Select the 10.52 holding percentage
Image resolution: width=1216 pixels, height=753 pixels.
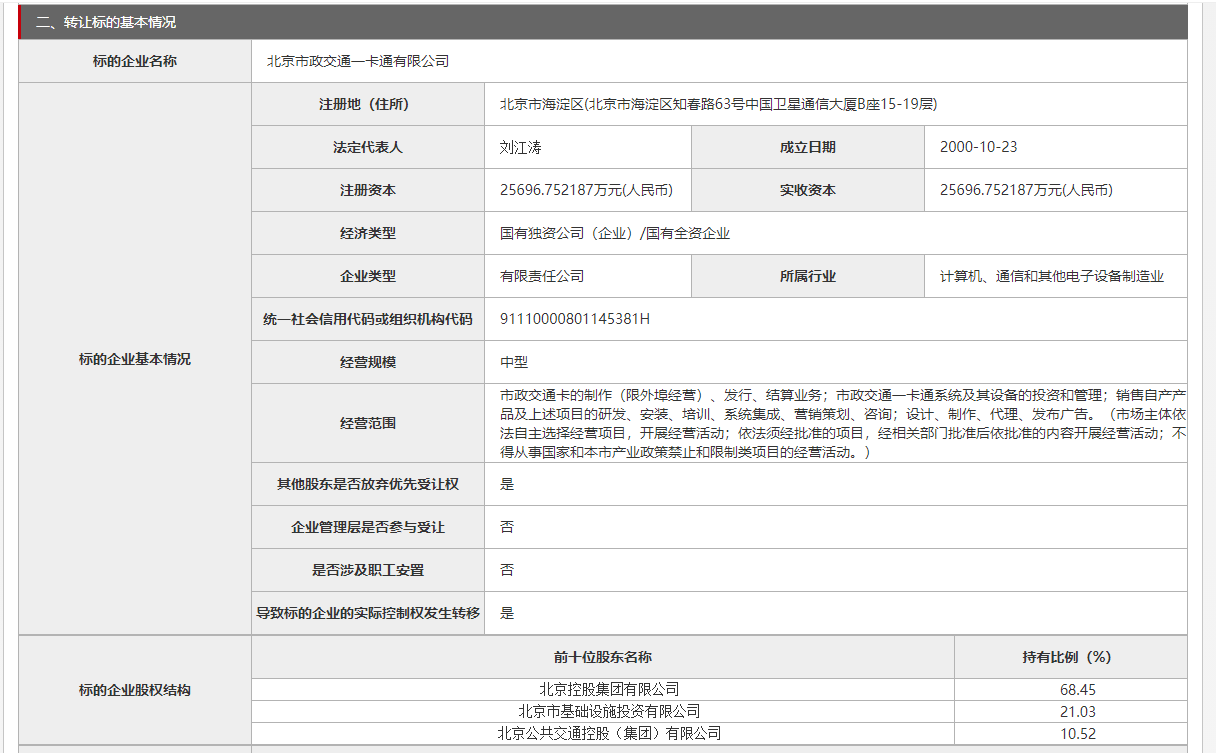coord(1078,733)
